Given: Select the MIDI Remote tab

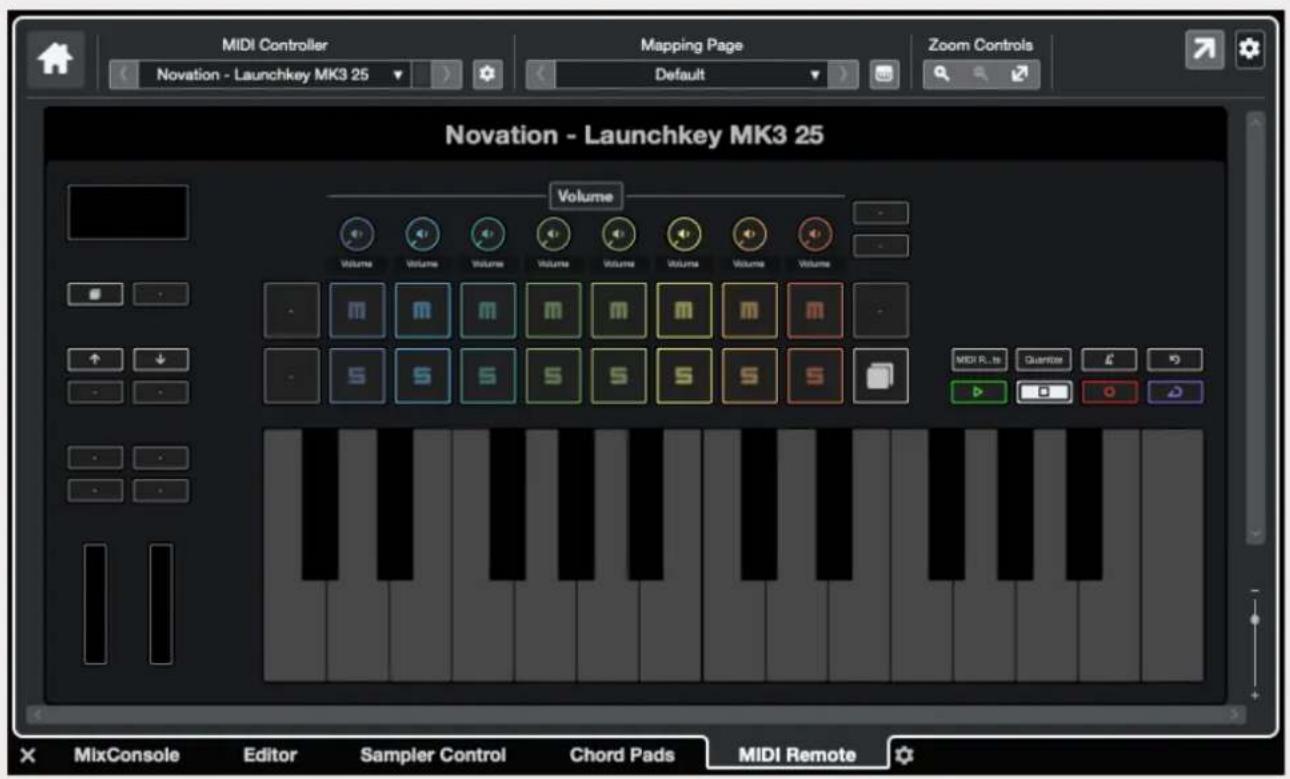Looking at the screenshot, I should point(797,755).
